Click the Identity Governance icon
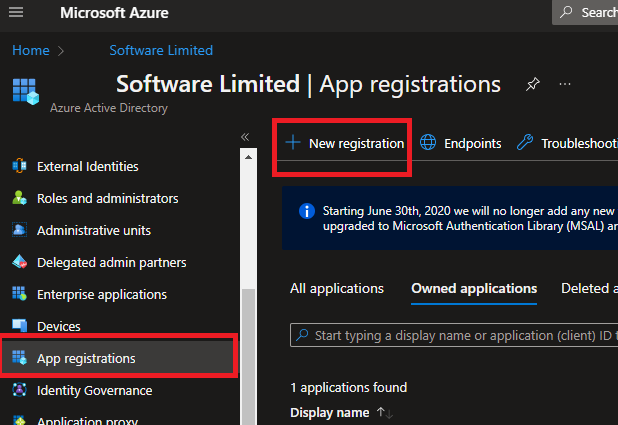This screenshot has width=618, height=425. coord(19,390)
